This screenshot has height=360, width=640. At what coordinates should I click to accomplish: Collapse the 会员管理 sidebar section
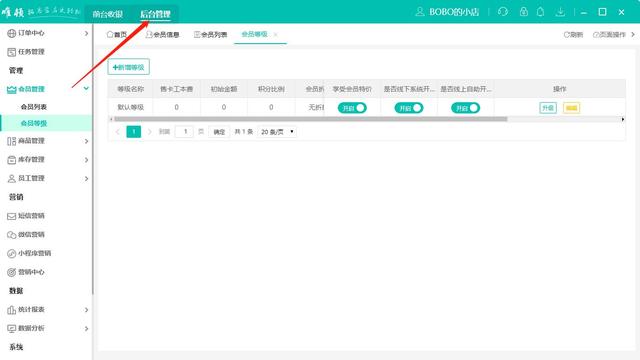point(47,89)
